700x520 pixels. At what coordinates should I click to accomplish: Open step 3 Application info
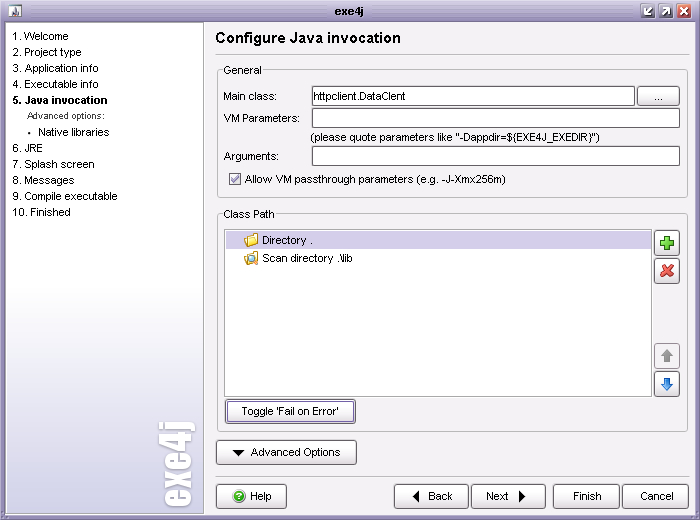55,68
